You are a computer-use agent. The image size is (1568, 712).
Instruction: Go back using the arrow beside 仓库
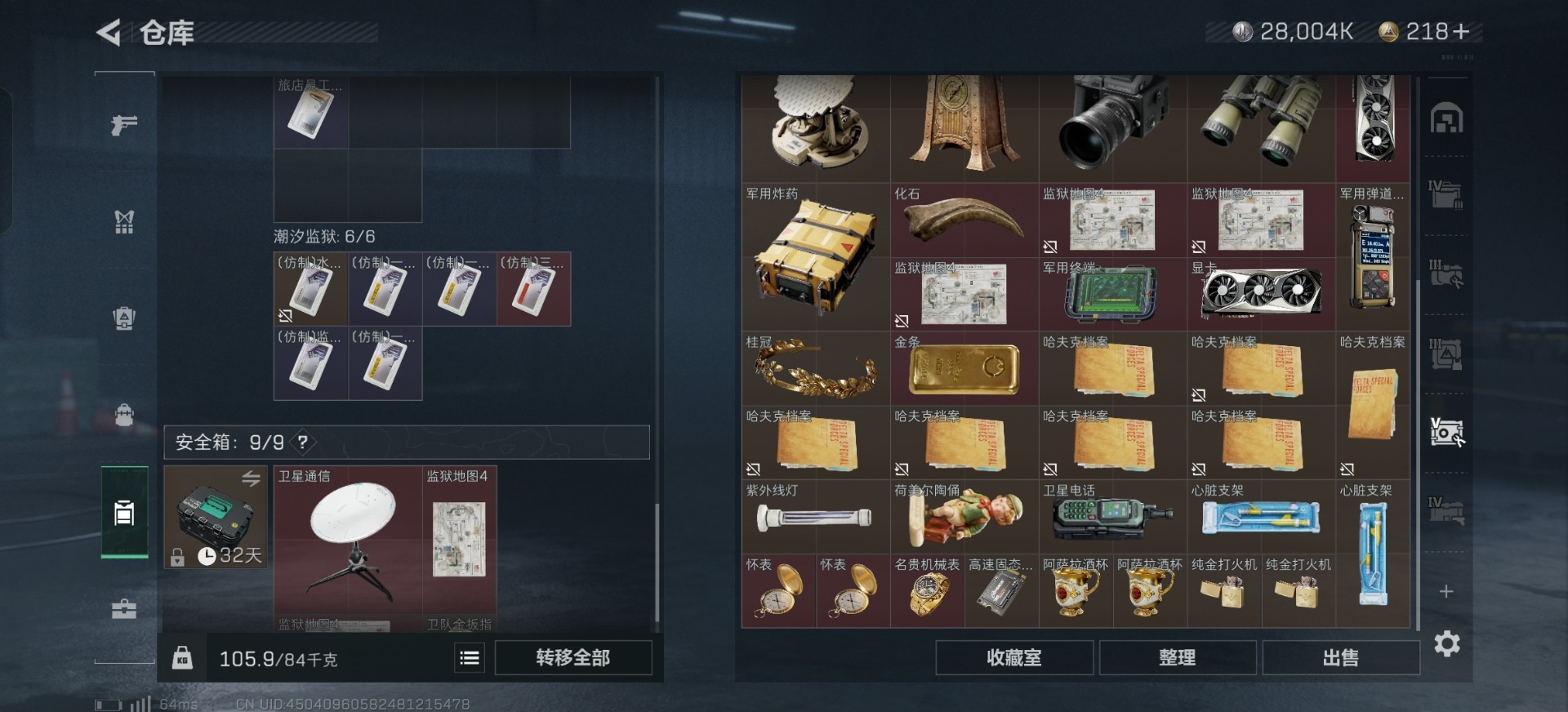click(x=109, y=33)
